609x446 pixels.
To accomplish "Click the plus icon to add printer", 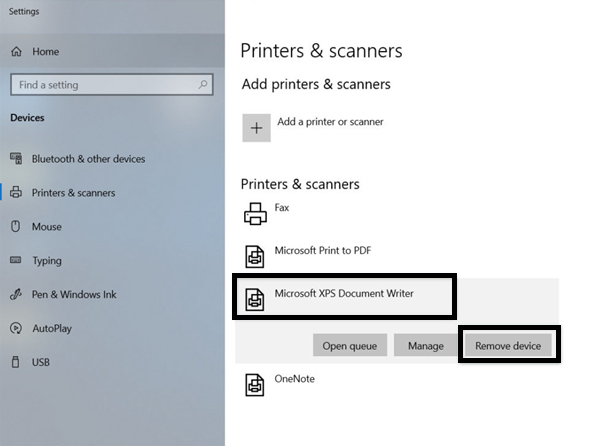I will point(256,128).
